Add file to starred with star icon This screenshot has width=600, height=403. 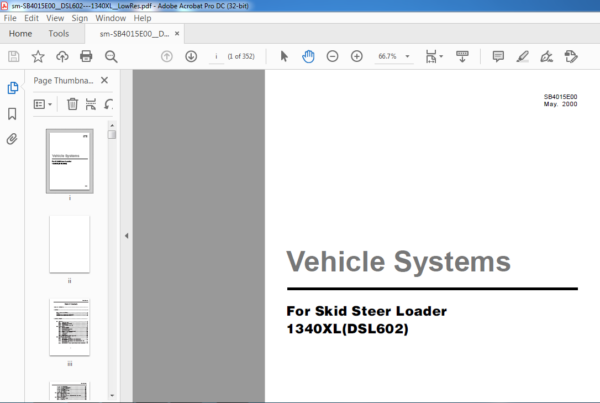coord(38,57)
